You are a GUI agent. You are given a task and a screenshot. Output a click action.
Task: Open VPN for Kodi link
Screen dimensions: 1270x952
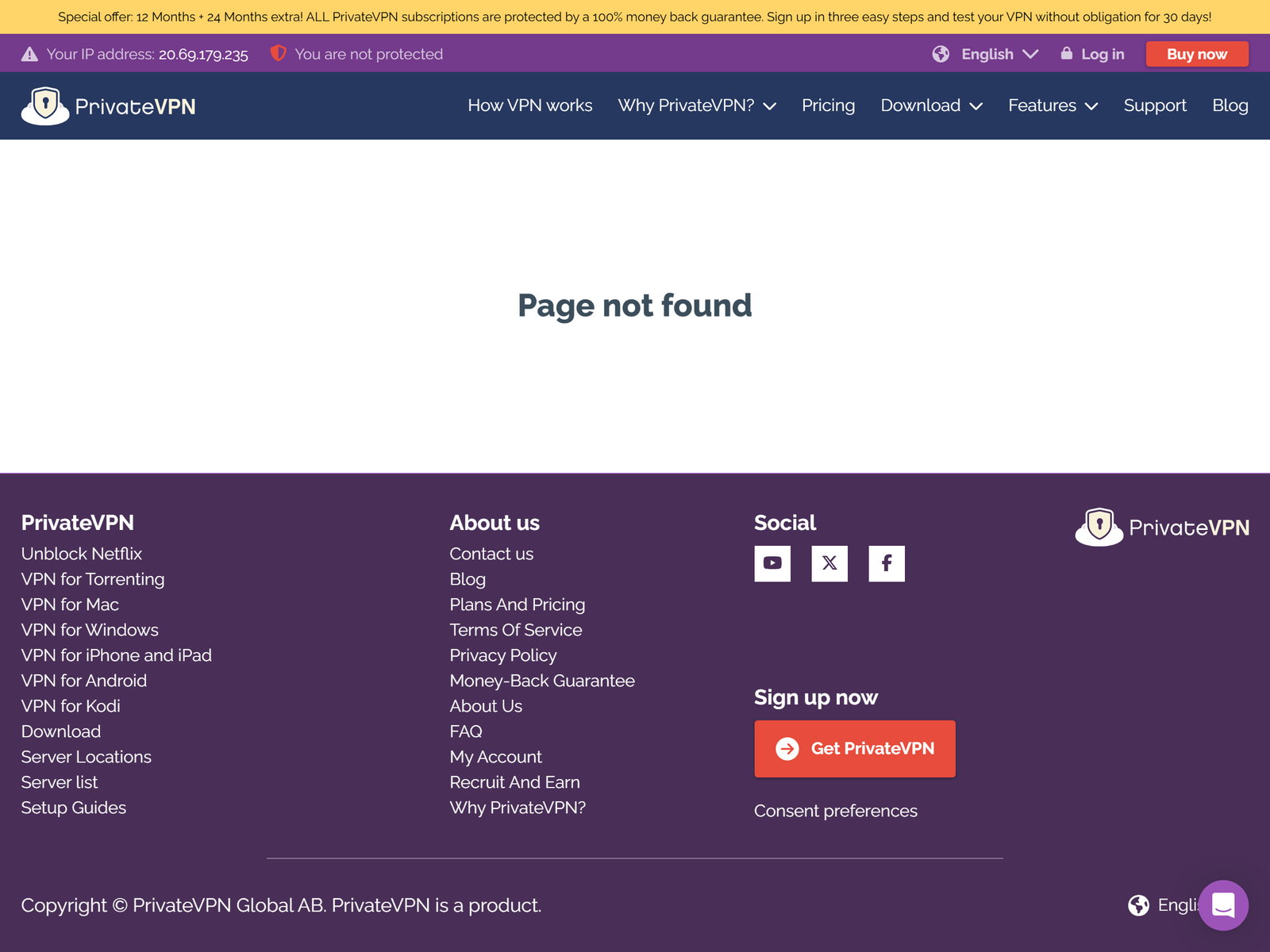(x=71, y=706)
